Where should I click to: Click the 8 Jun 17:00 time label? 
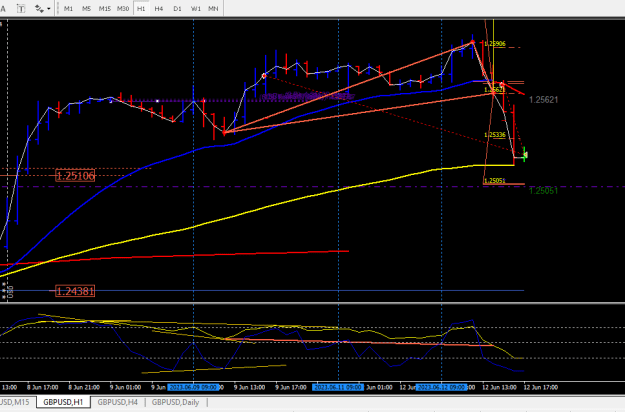click(43, 387)
